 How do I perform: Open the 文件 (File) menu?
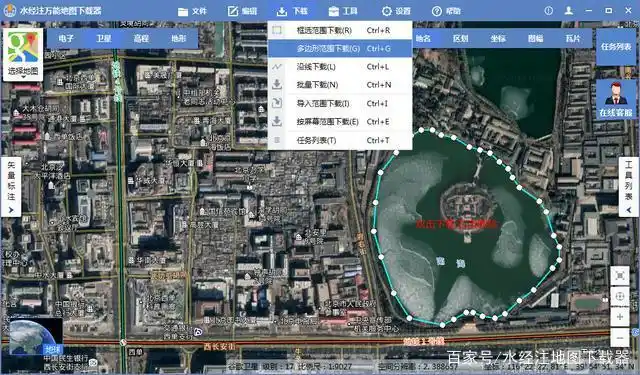(x=192, y=11)
